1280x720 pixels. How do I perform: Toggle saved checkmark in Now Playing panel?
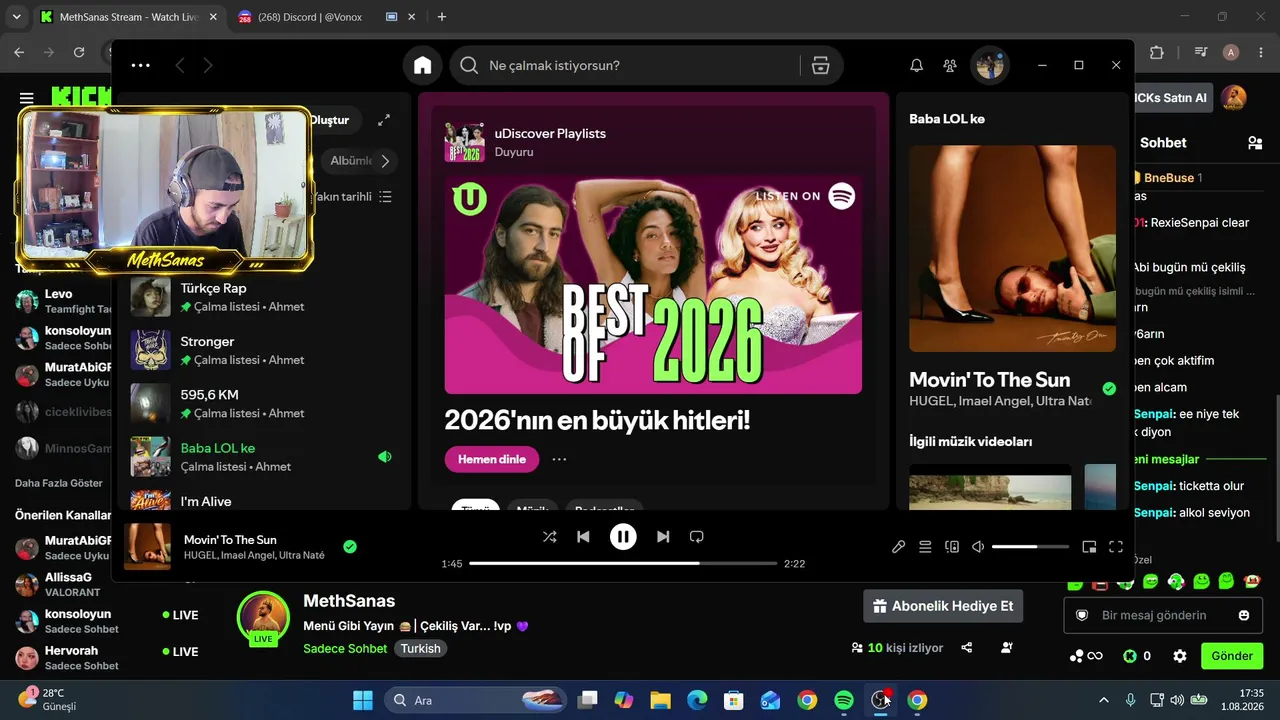[1109, 389]
